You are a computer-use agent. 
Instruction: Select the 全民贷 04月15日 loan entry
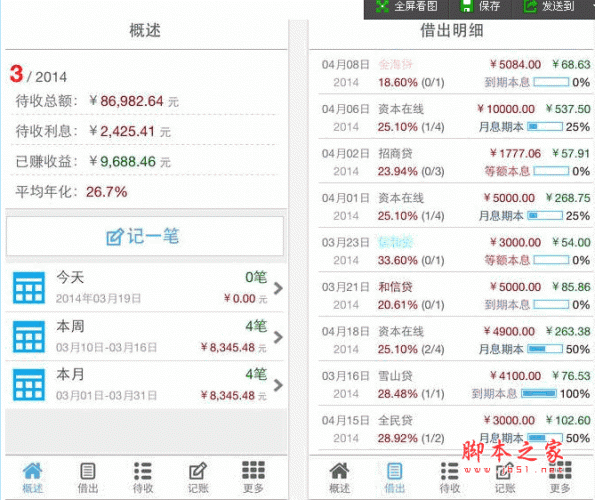click(455, 429)
